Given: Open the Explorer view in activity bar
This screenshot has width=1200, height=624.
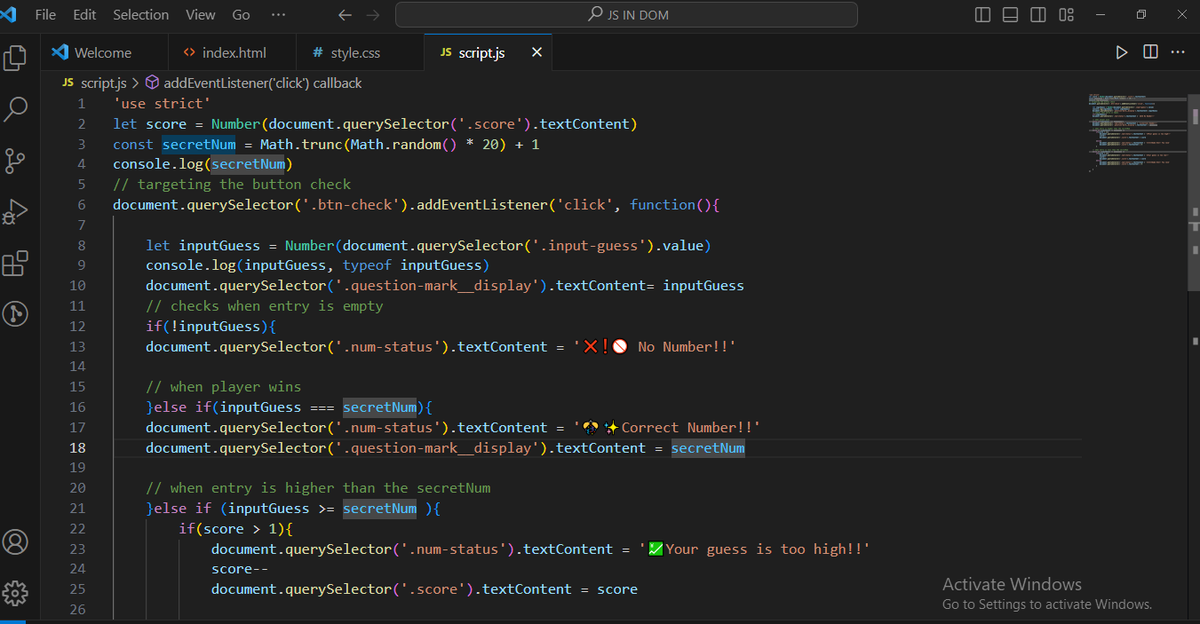Looking at the screenshot, I should pyautogui.click(x=15, y=58).
